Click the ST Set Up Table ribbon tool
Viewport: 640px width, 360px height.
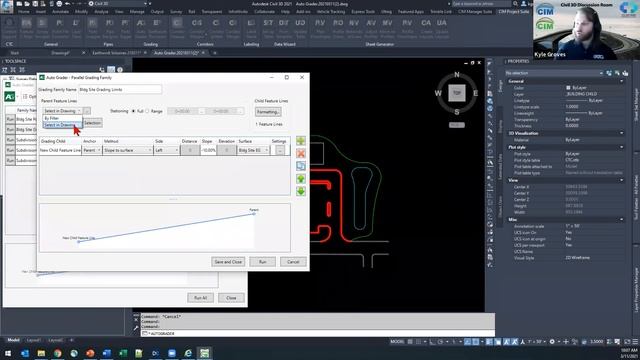(x=268, y=28)
